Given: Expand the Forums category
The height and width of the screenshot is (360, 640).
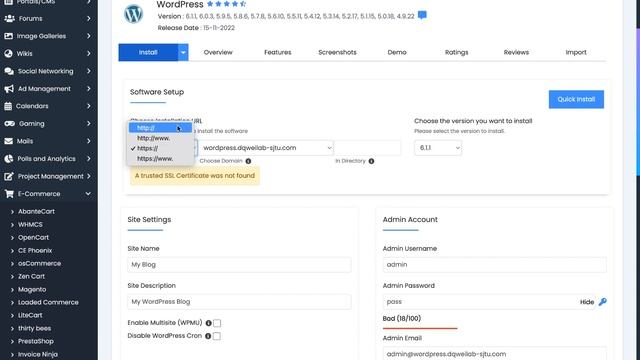Looking at the screenshot, I should tap(89, 18).
